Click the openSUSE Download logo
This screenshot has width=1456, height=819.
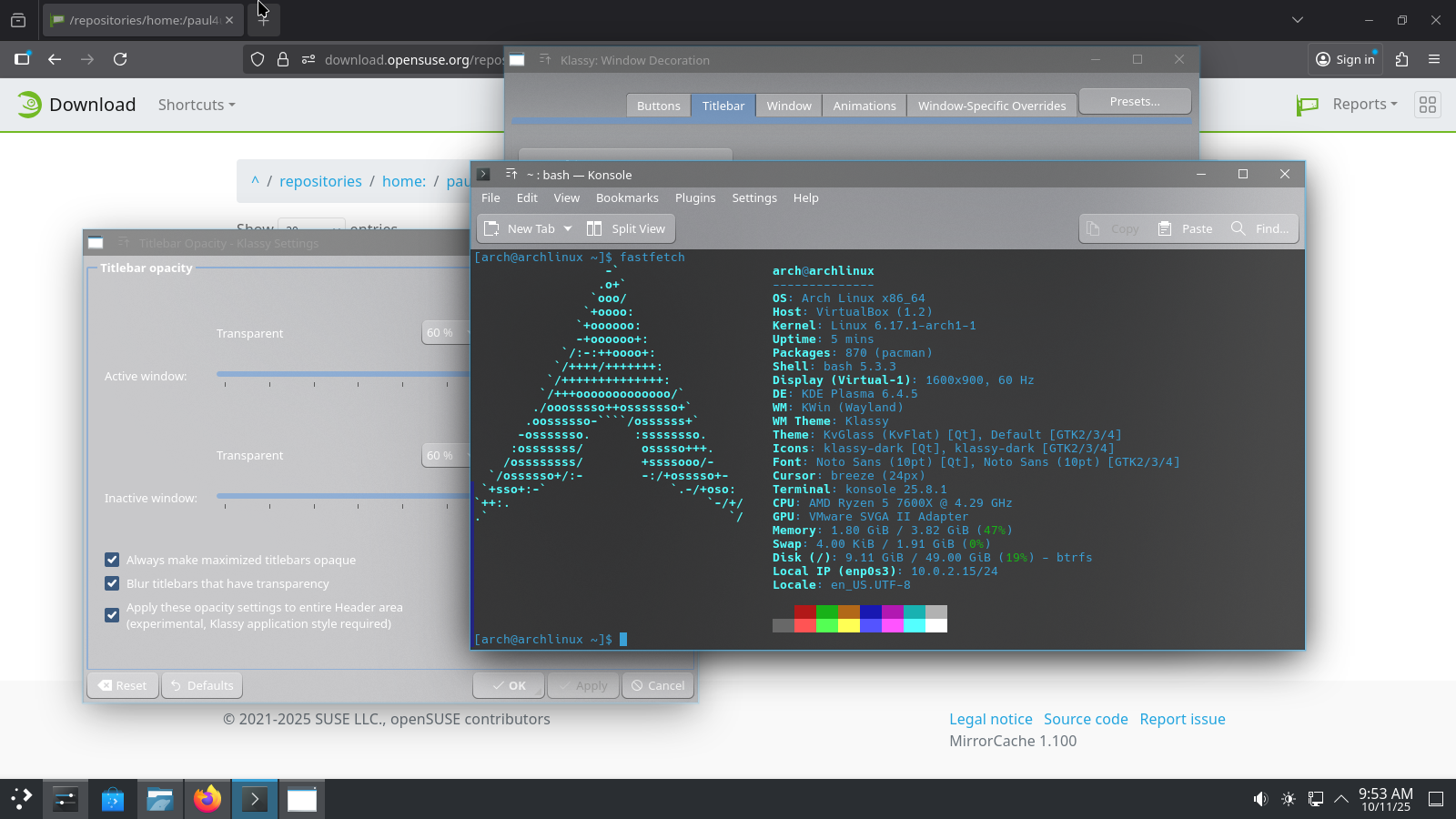76,105
